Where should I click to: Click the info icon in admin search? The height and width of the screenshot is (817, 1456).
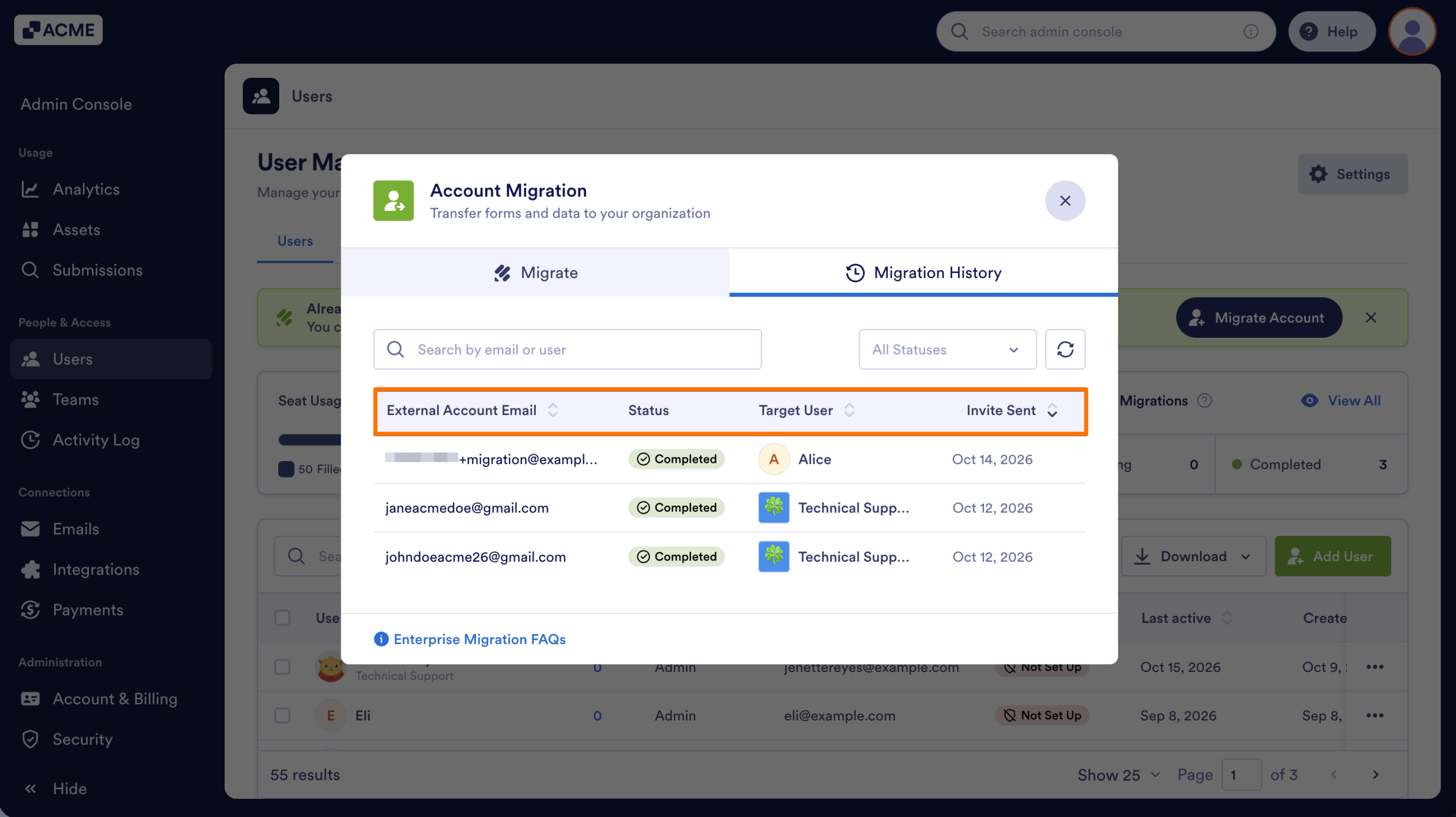1251,31
